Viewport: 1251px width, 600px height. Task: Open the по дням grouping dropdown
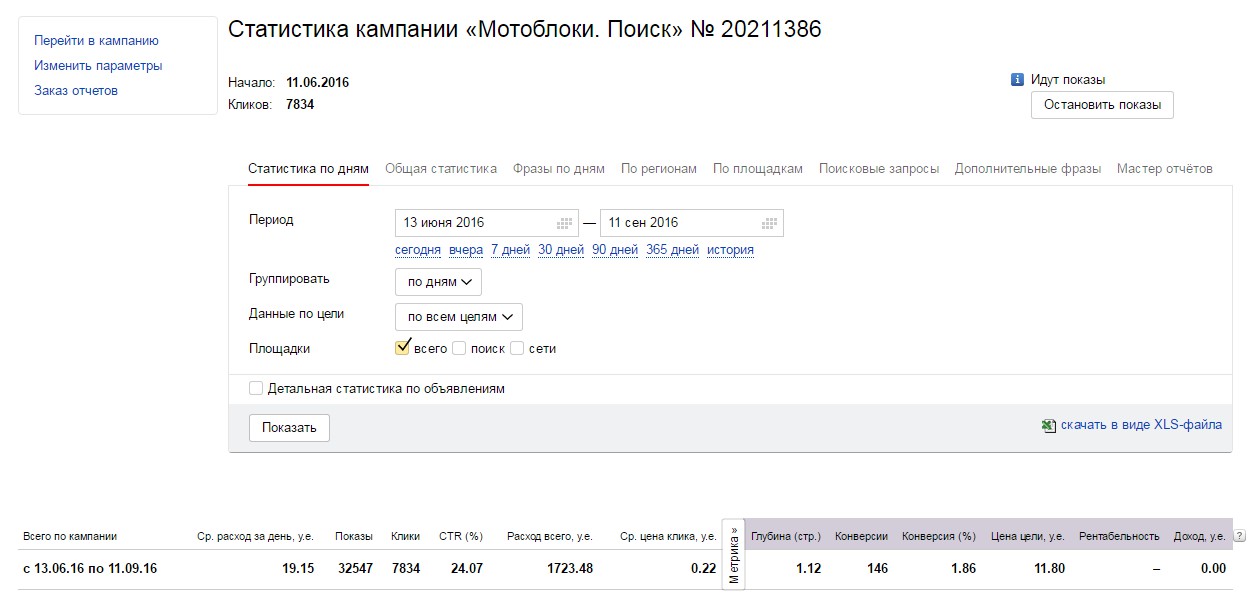438,282
